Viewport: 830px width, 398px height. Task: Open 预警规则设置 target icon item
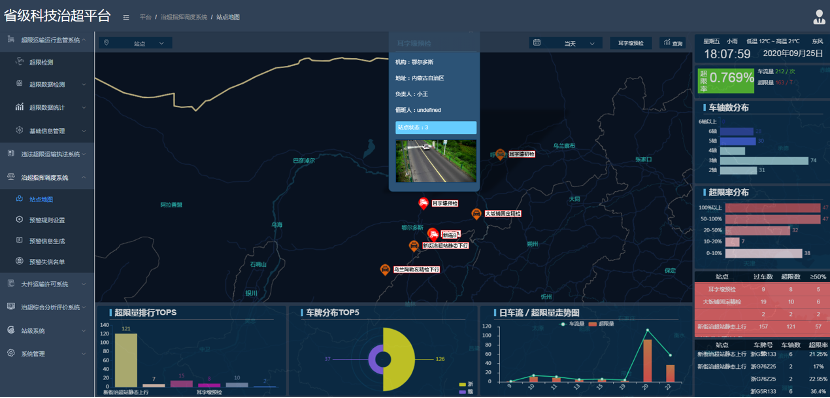click(47, 220)
